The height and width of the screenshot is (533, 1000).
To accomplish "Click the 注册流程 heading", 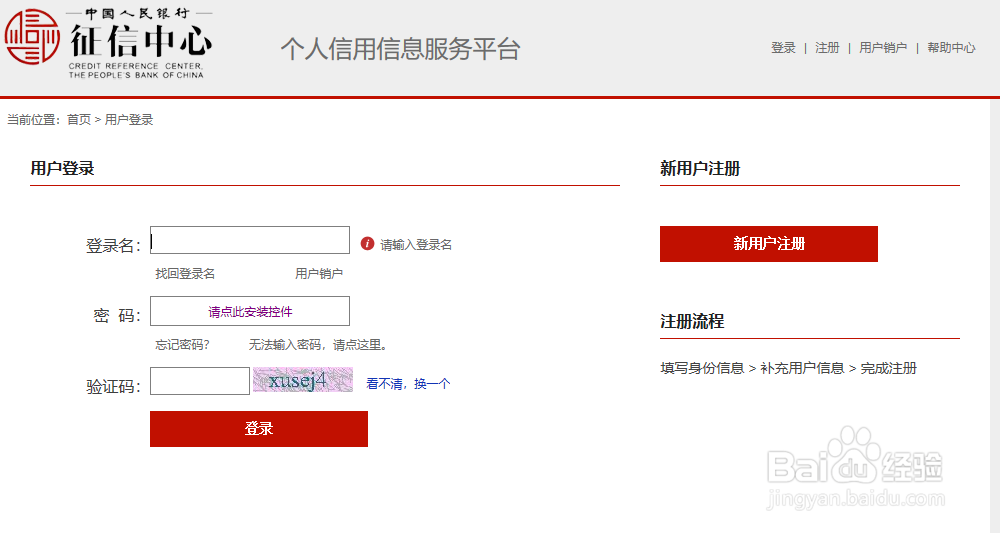I will (692, 321).
